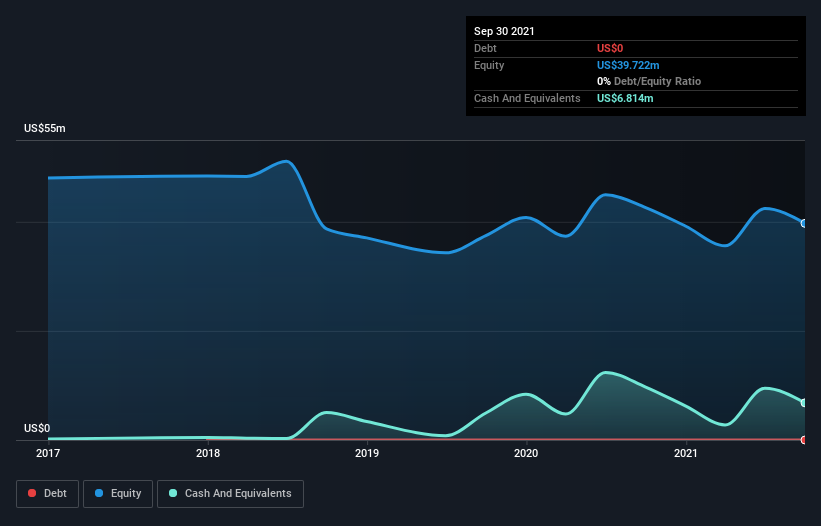Click the US$0 y-axis label
Screen dimensions: 821x526
coord(37,428)
